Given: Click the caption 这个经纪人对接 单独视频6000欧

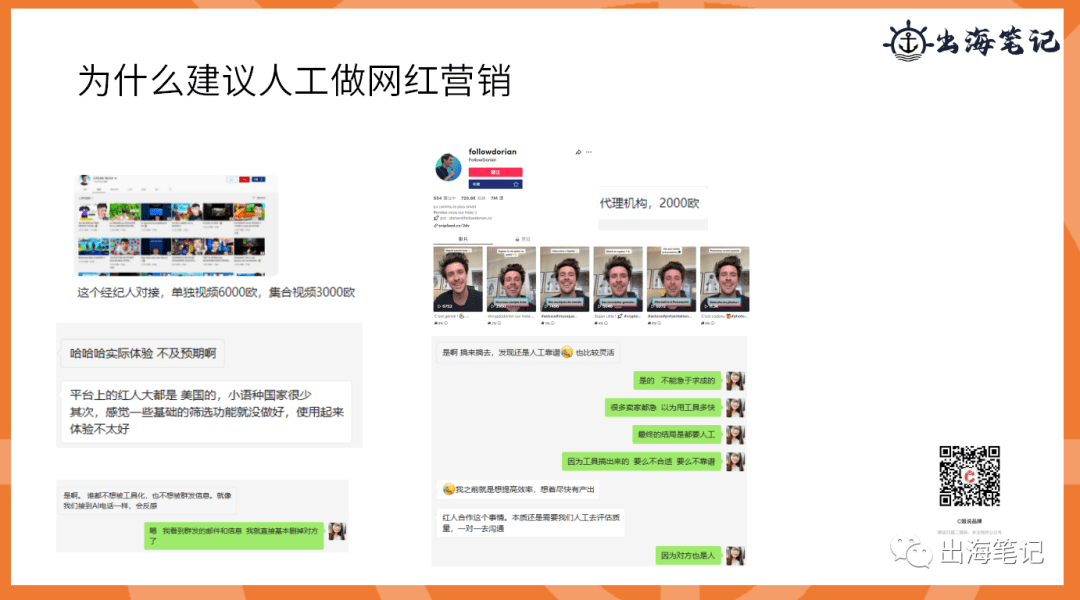Looking at the screenshot, I should coord(216,292).
